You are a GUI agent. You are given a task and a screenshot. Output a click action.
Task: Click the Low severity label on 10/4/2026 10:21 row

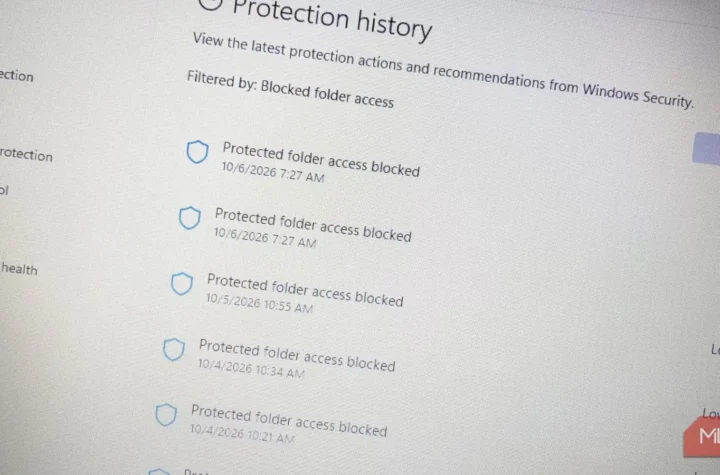711,414
